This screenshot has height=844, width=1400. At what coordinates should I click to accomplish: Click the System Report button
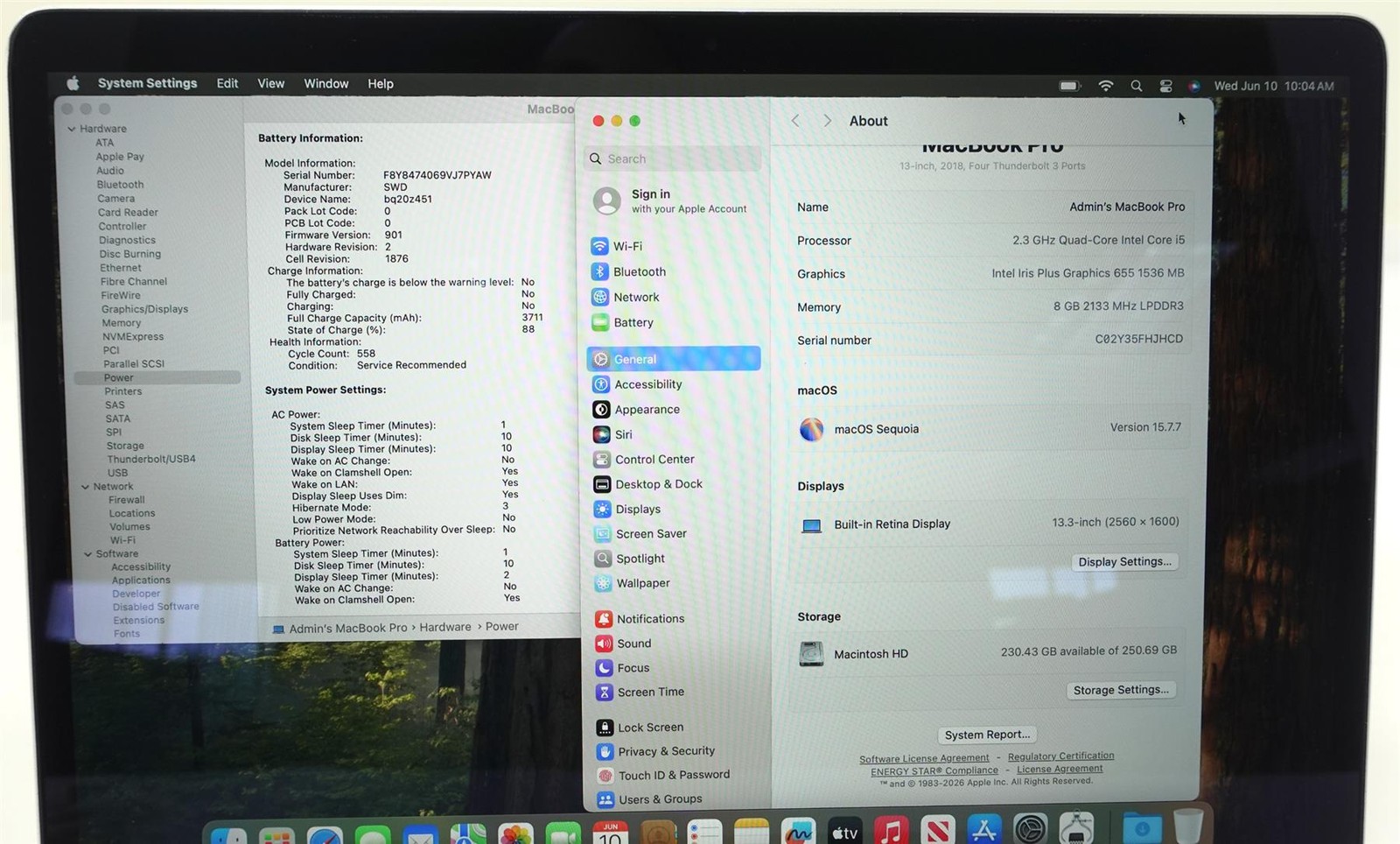tap(987, 735)
